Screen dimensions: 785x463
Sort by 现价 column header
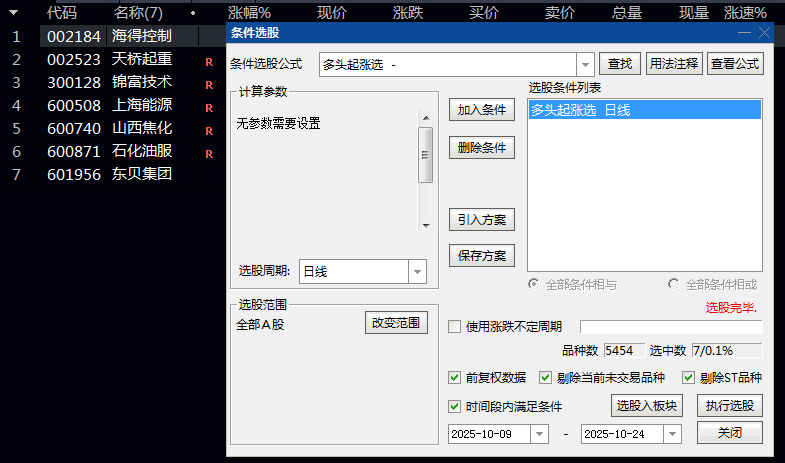pos(332,13)
